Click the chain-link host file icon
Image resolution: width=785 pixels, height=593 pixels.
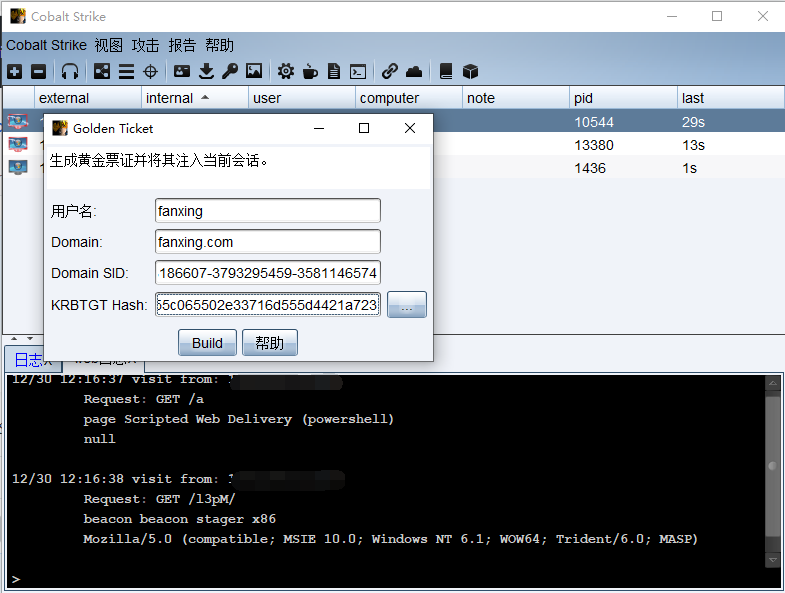click(389, 72)
